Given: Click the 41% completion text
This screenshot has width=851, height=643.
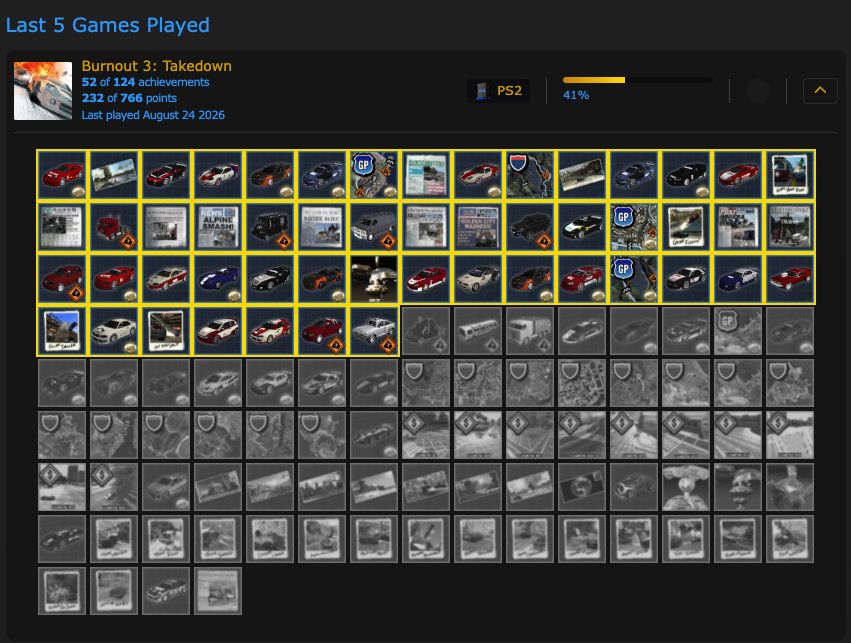Looking at the screenshot, I should 576,95.
